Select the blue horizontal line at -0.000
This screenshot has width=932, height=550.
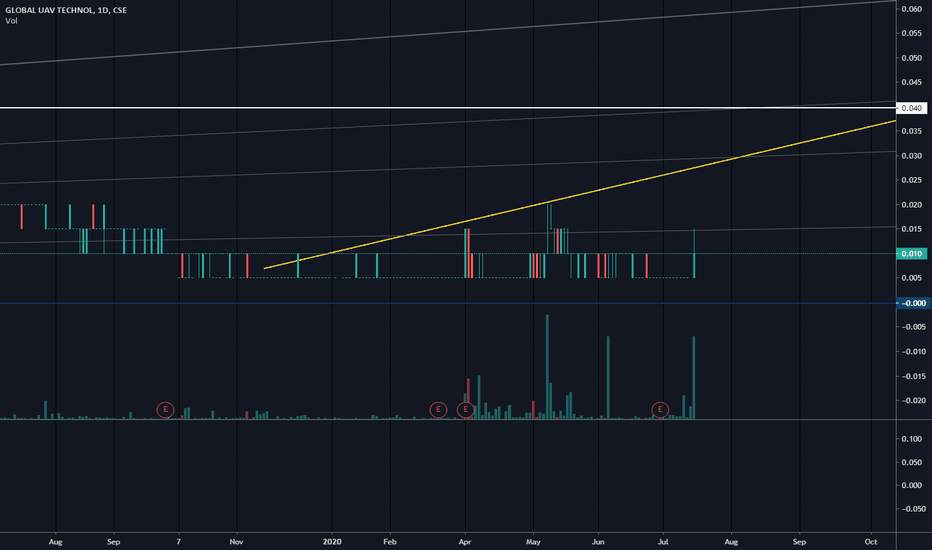point(448,303)
